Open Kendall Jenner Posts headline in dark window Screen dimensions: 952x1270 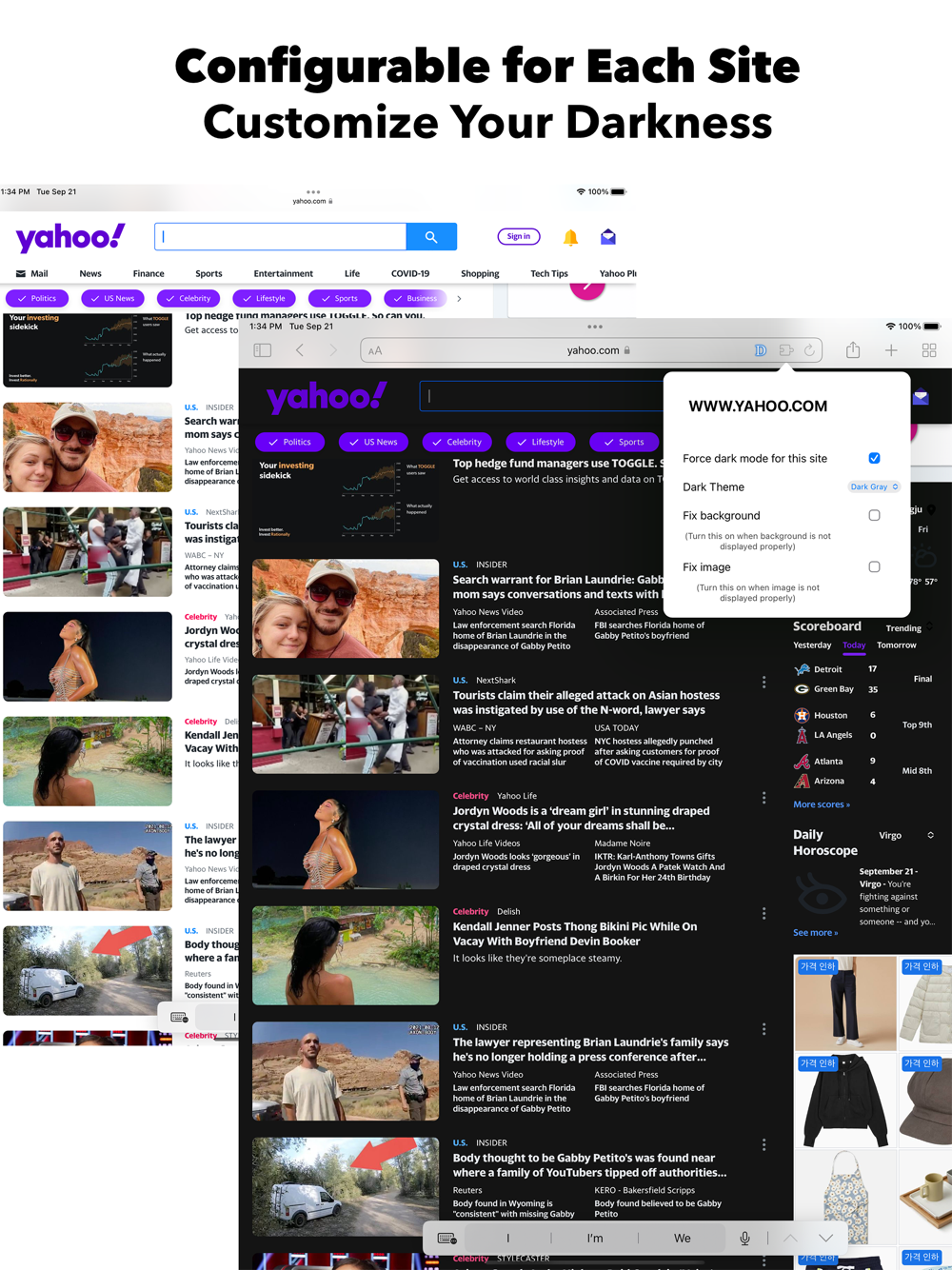(575, 934)
